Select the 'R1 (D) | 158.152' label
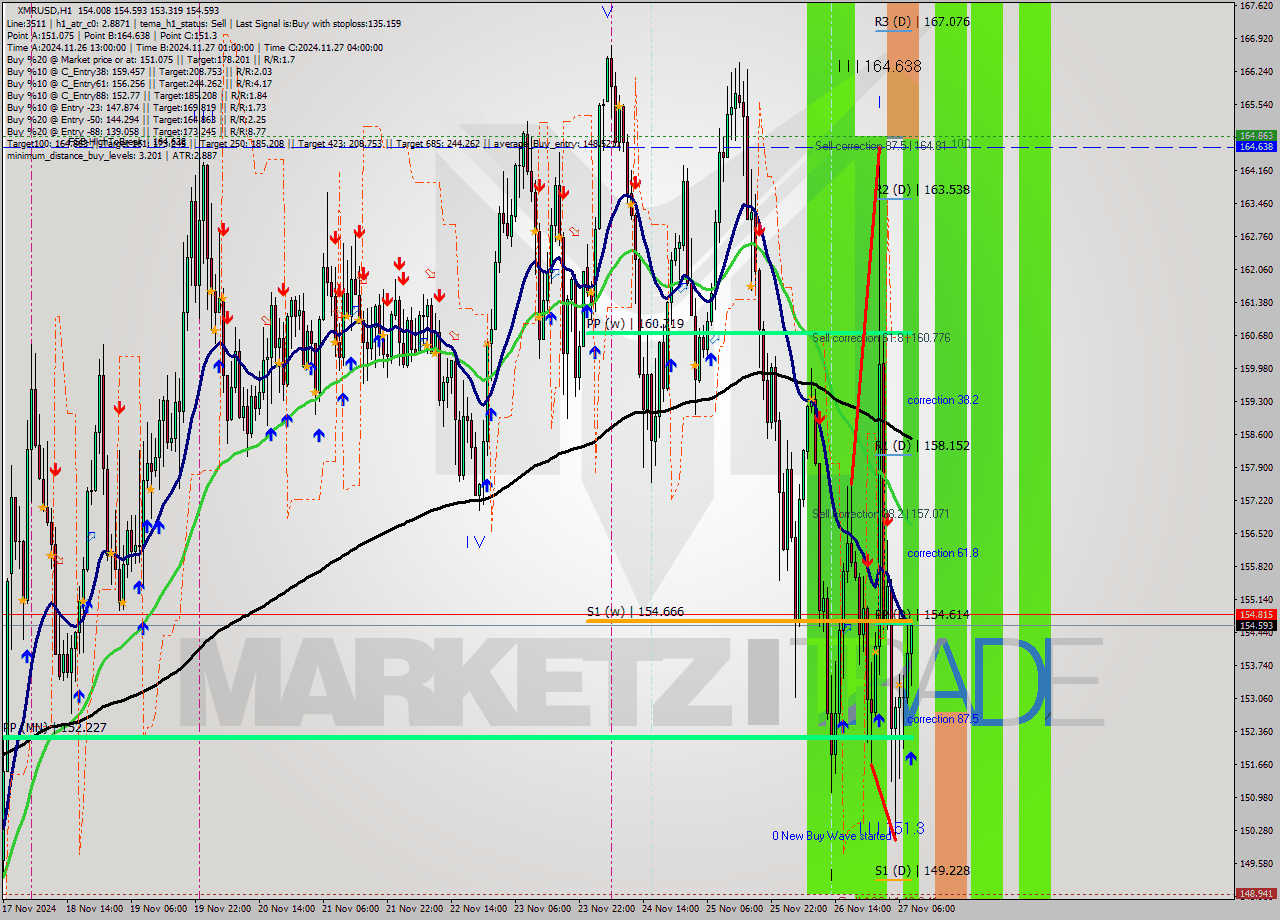This screenshot has width=1280, height=920. coord(922,445)
